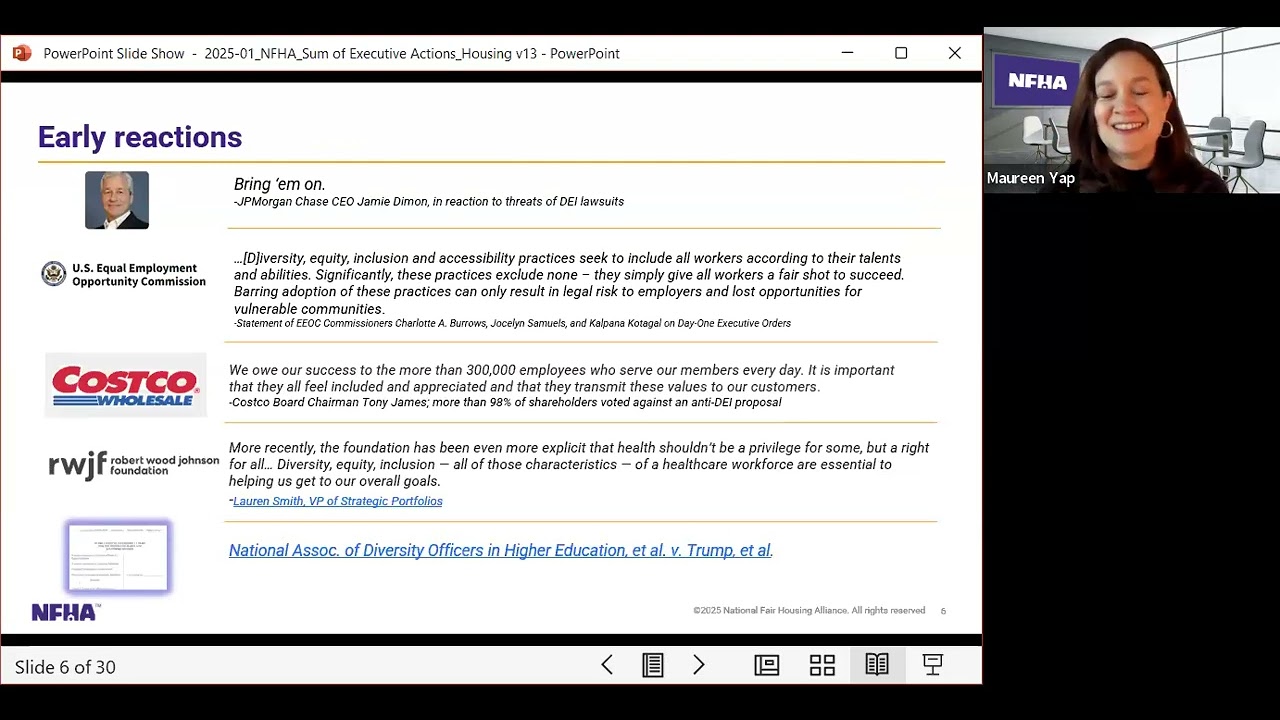Go to the previous slide arrow
The width and height of the screenshot is (1280, 720).
click(607, 665)
